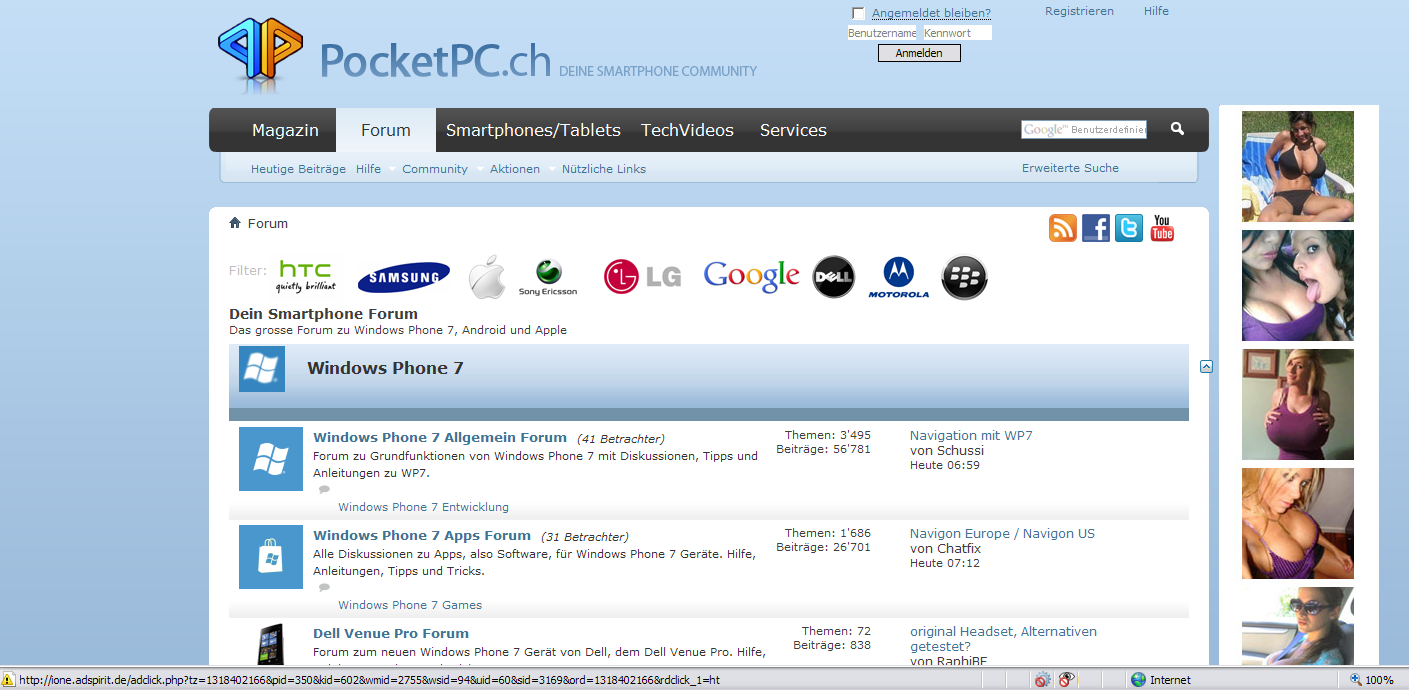Open the Magazin tab

(285, 130)
